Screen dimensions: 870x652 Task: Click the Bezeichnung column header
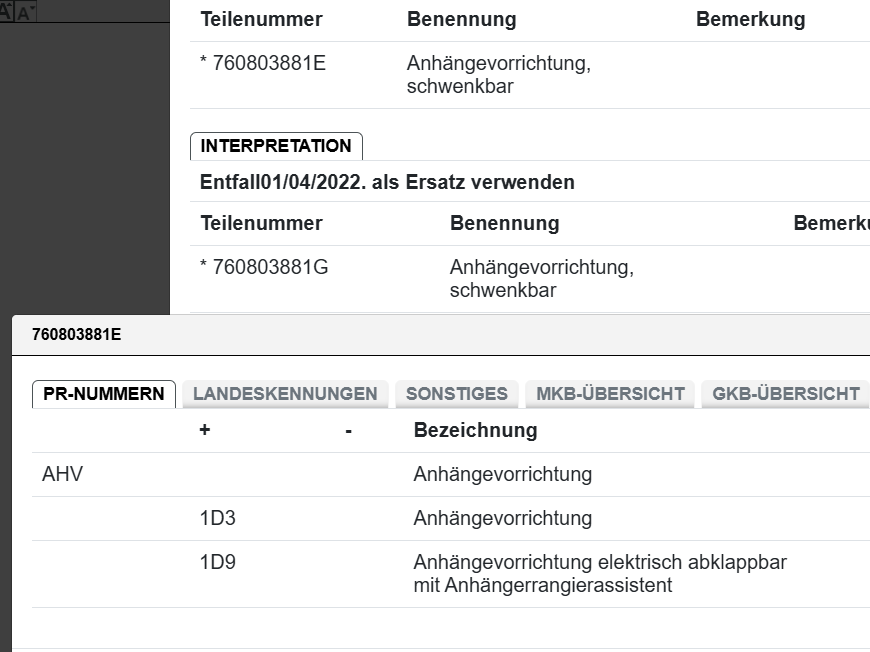475,431
